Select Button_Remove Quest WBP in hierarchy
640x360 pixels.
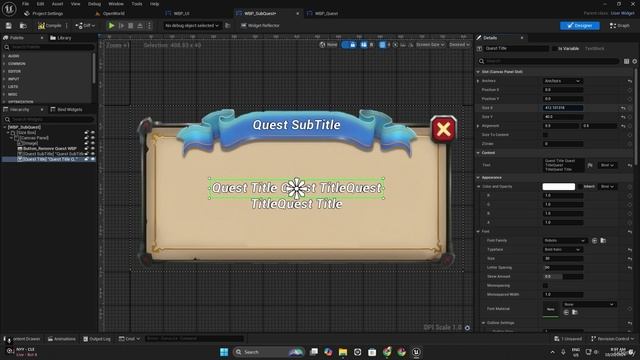[50, 149]
